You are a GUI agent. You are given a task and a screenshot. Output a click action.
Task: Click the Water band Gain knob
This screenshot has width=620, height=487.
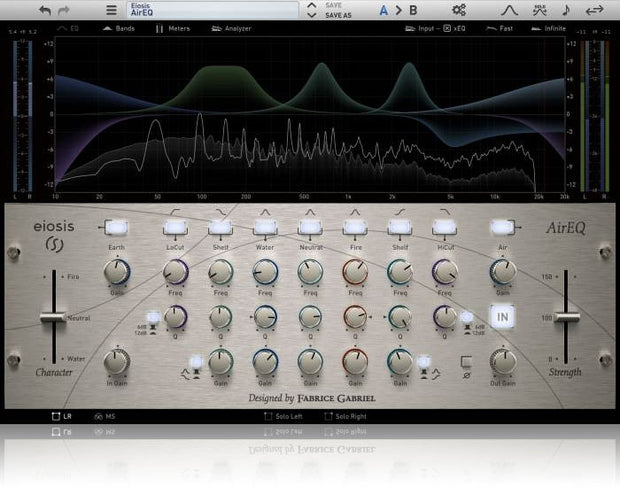coord(265,362)
